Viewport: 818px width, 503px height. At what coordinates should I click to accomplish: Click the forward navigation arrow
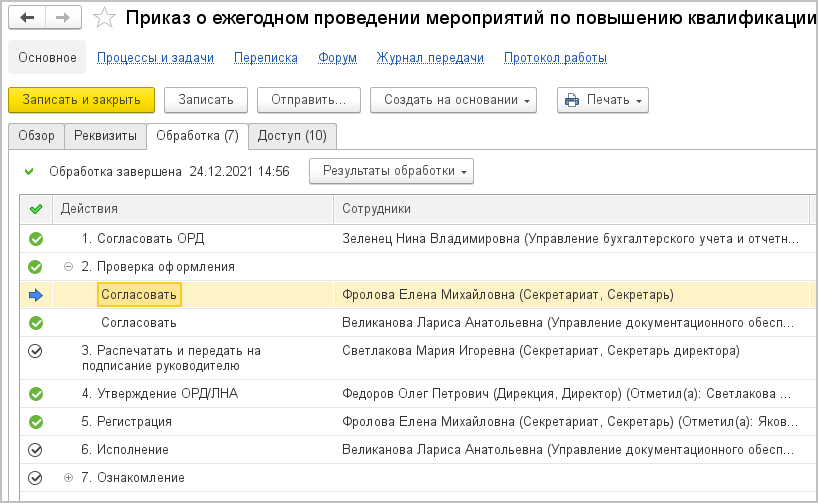point(62,18)
